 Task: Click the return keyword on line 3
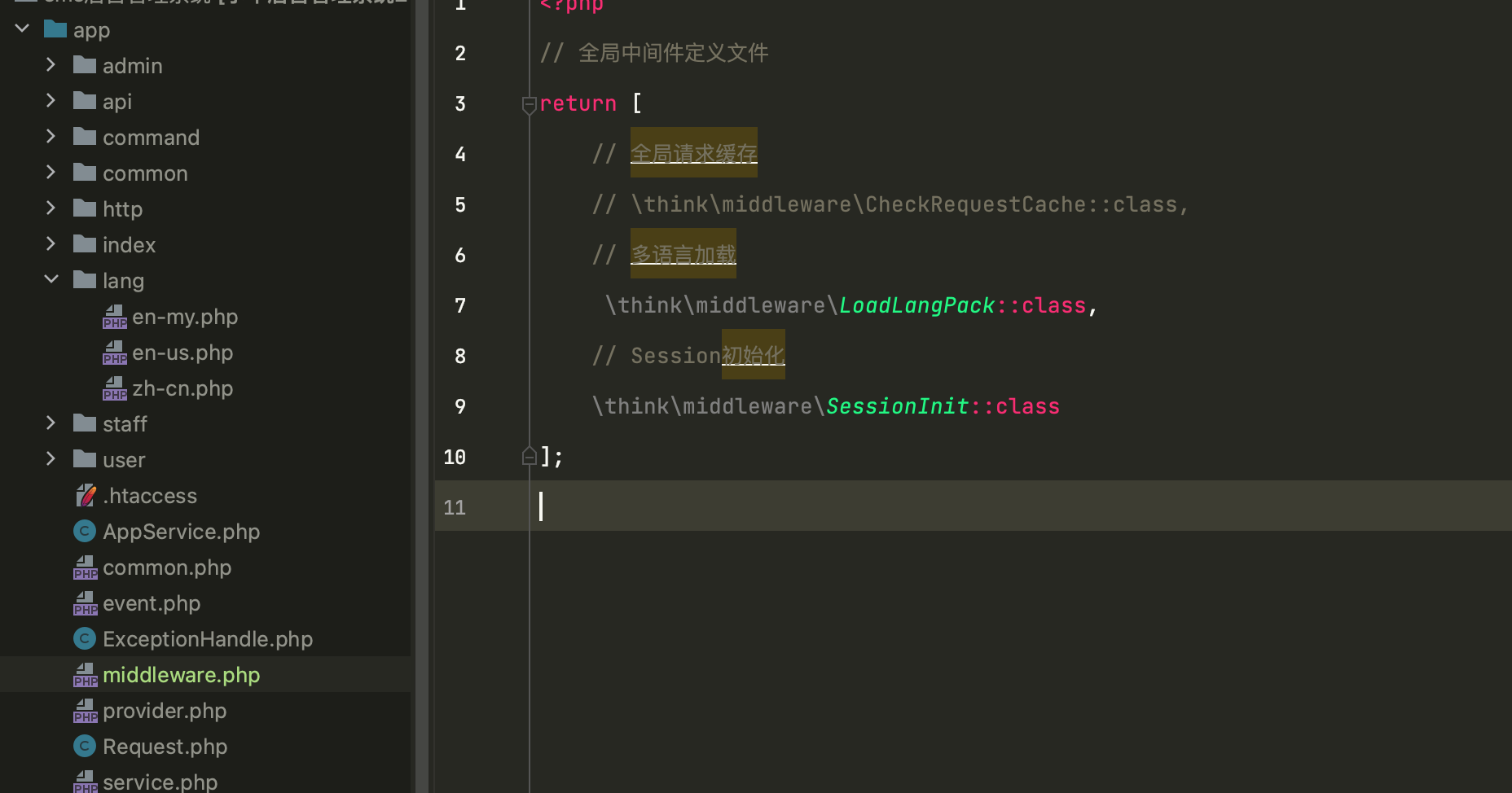(578, 103)
